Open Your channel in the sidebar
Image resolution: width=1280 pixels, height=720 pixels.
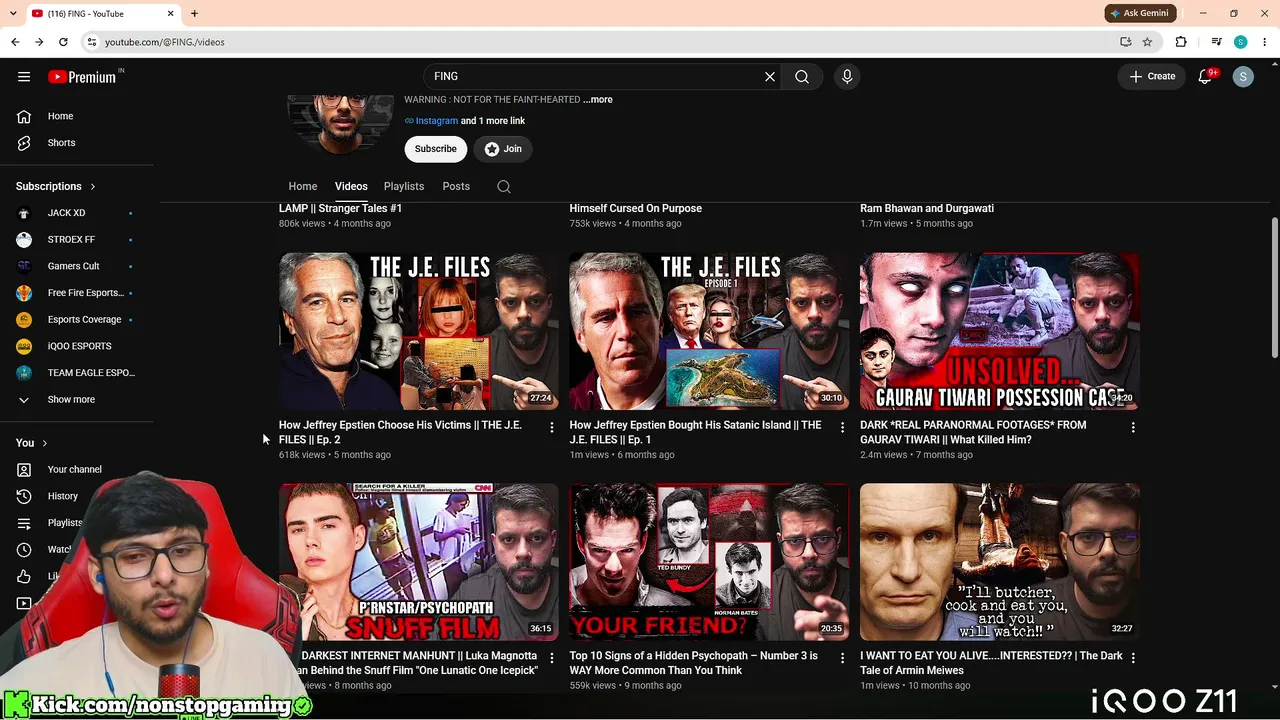pyautogui.click(x=76, y=469)
